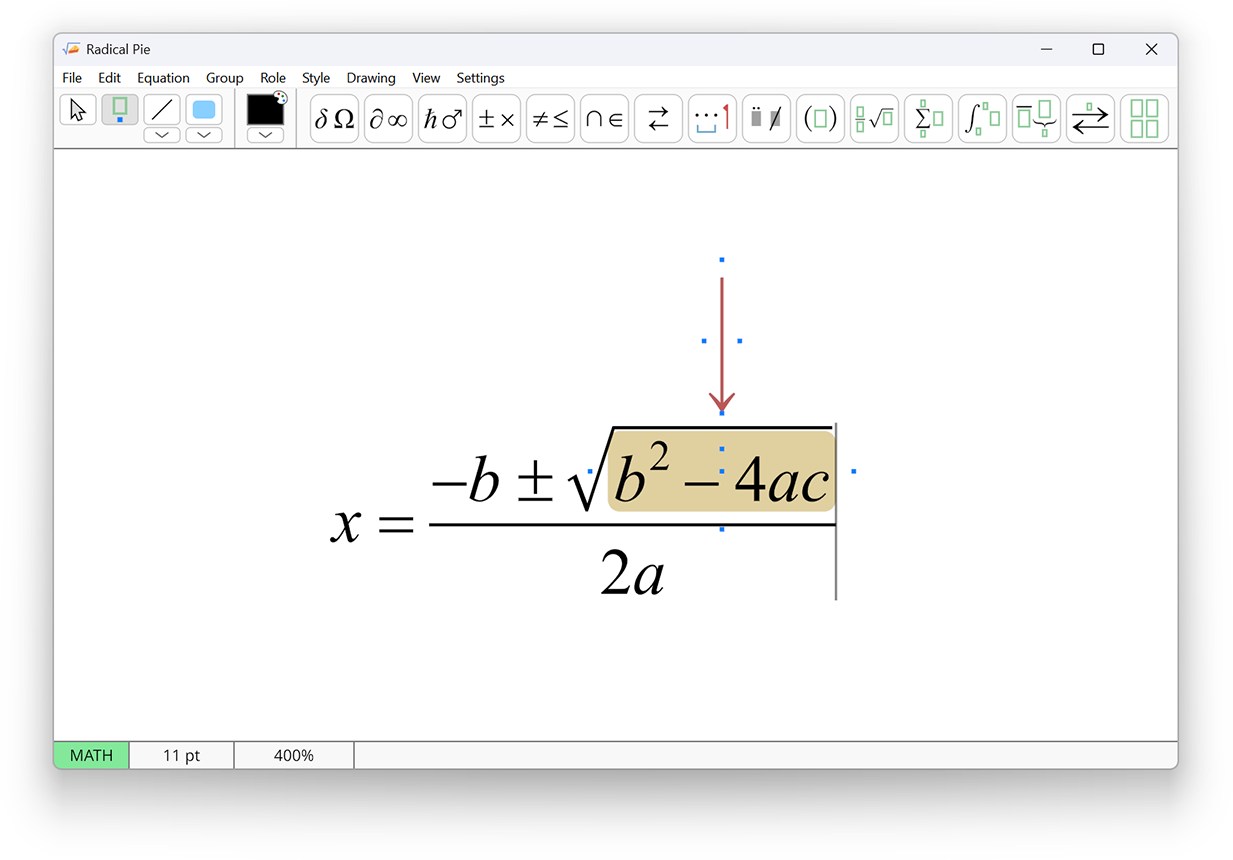Image resolution: width=1233 pixels, height=860 pixels.
Task: Insert a summation template
Action: 928,118
